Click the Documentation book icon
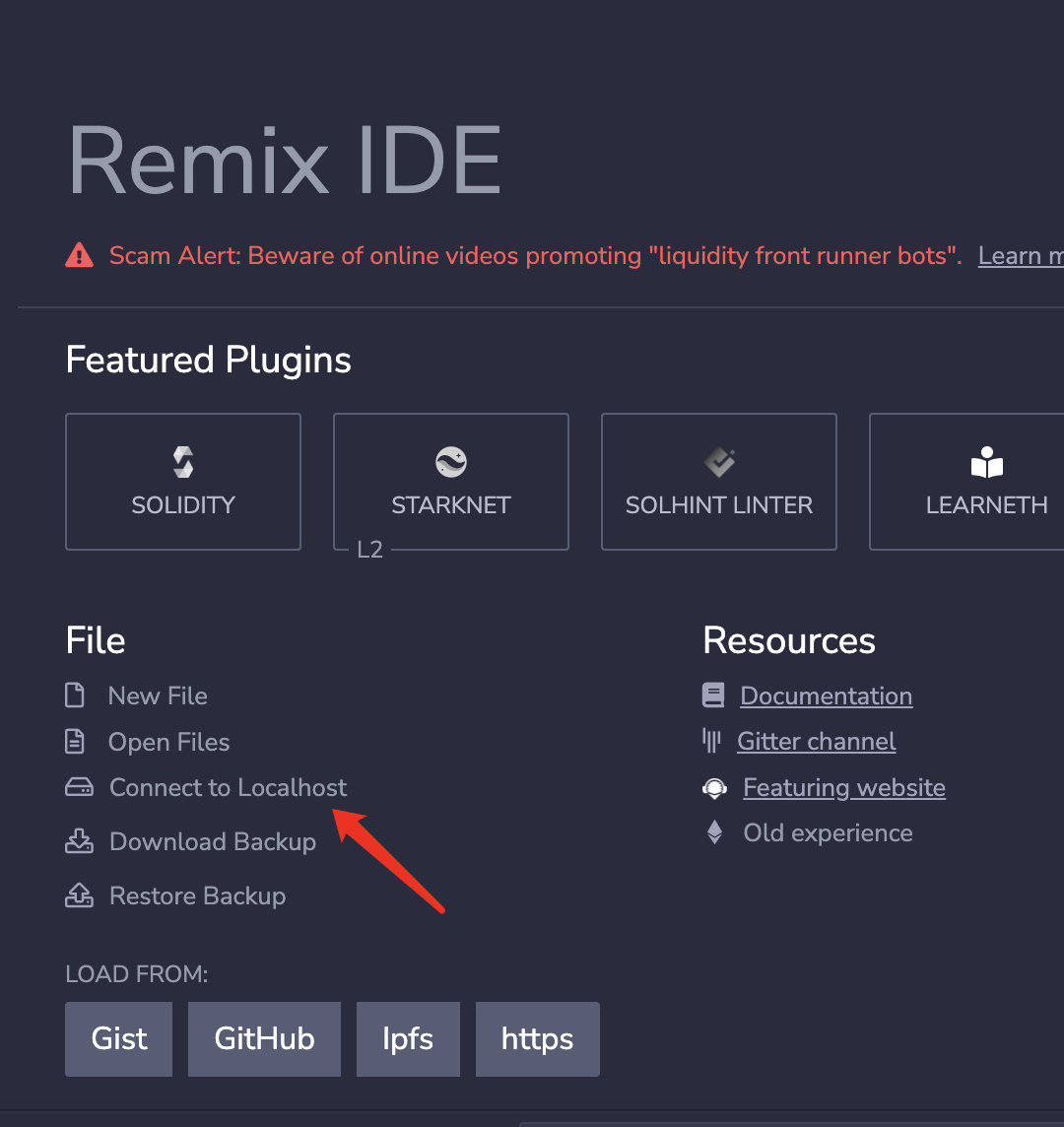Viewport: 1064px width, 1127px height. (713, 696)
